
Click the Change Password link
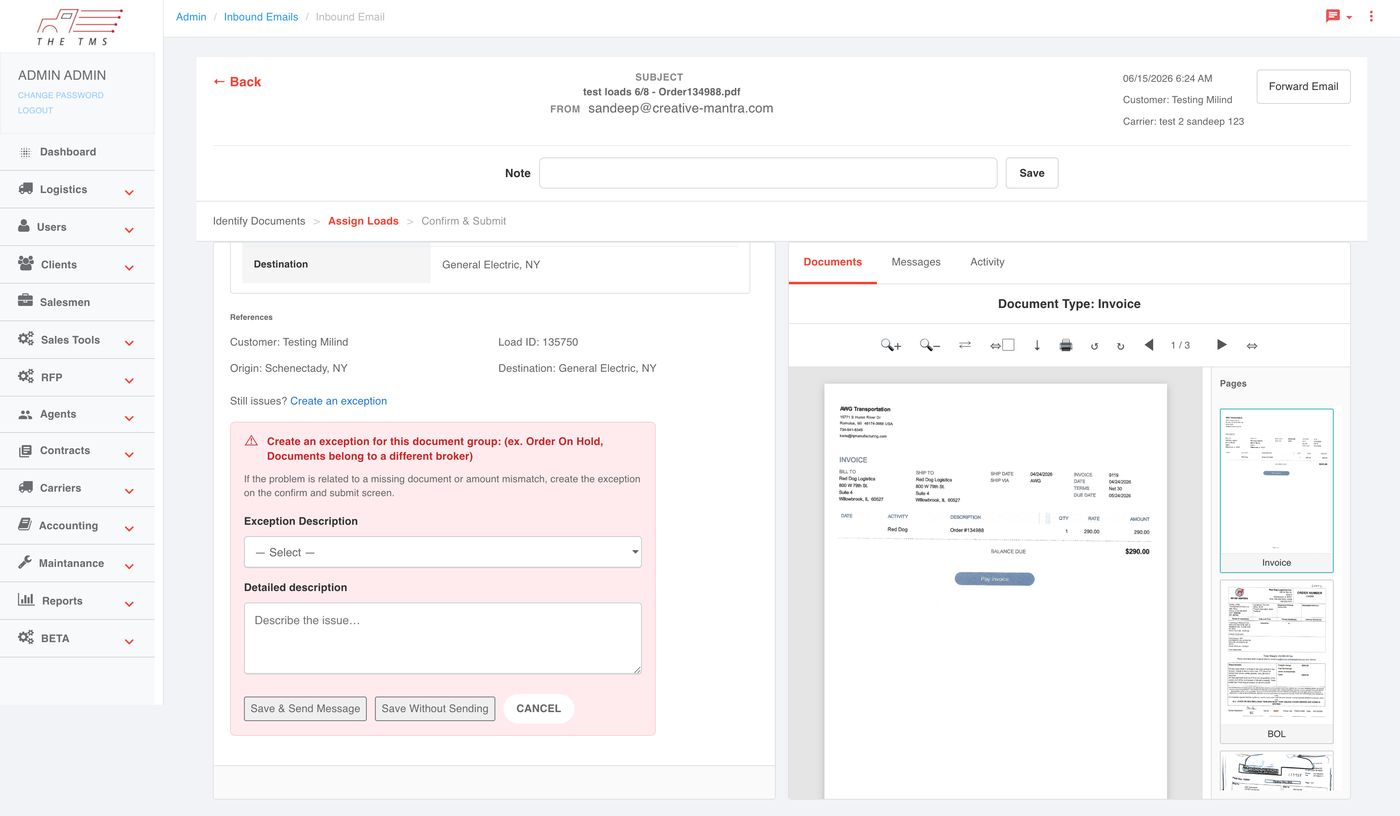click(61, 95)
